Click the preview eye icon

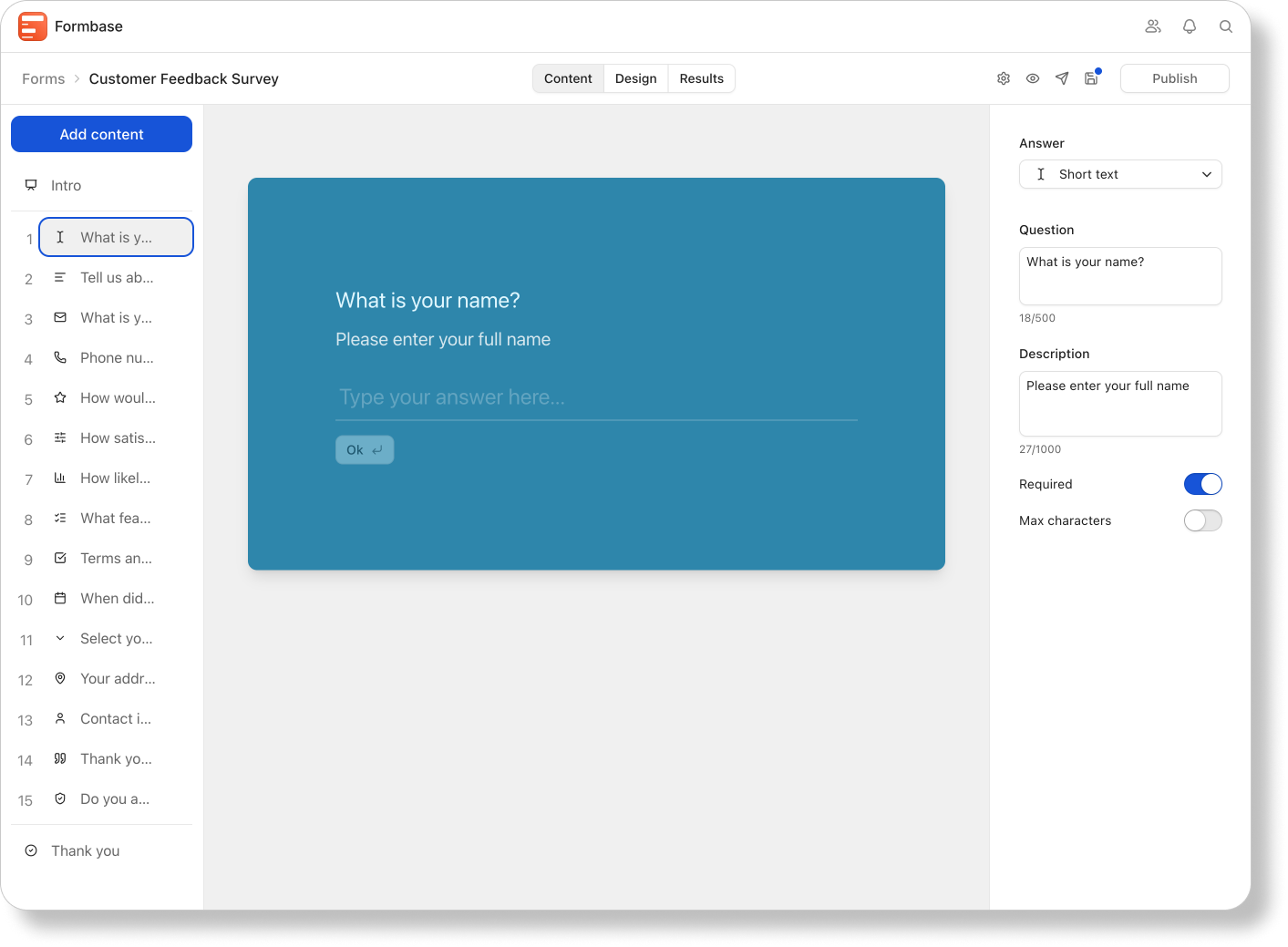pos(1033,78)
